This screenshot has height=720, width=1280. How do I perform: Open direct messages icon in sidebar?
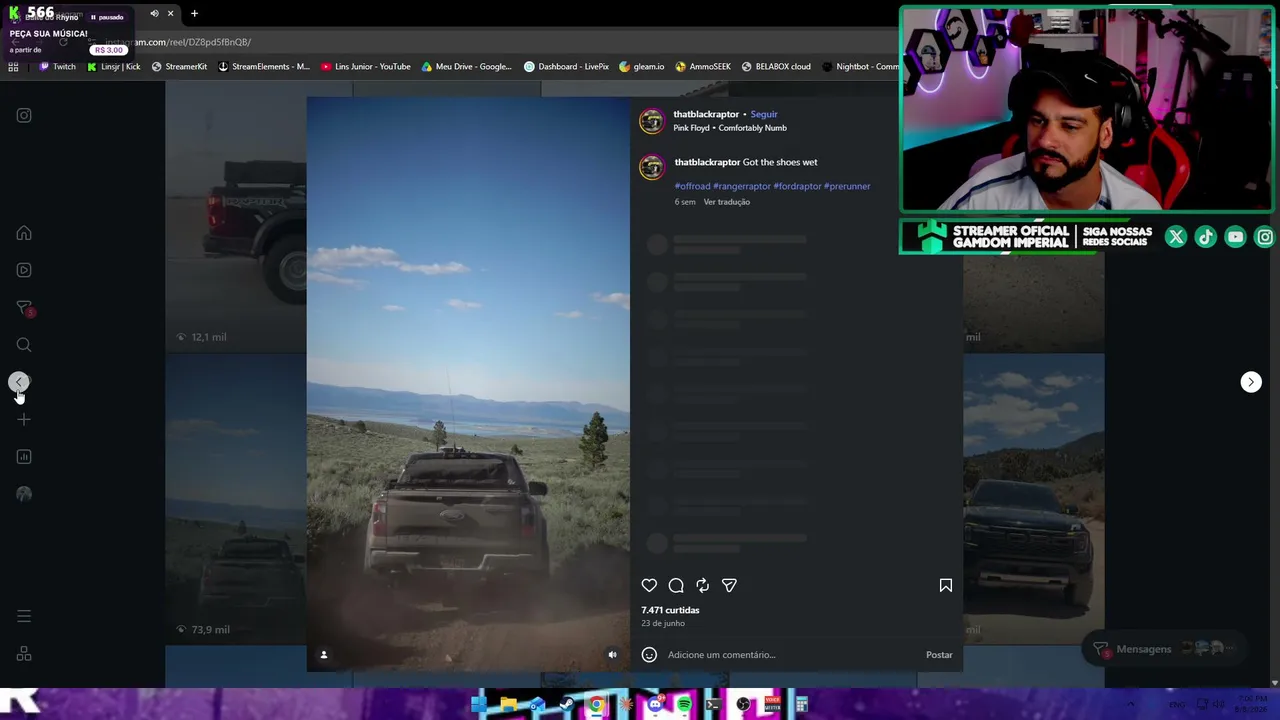24,308
